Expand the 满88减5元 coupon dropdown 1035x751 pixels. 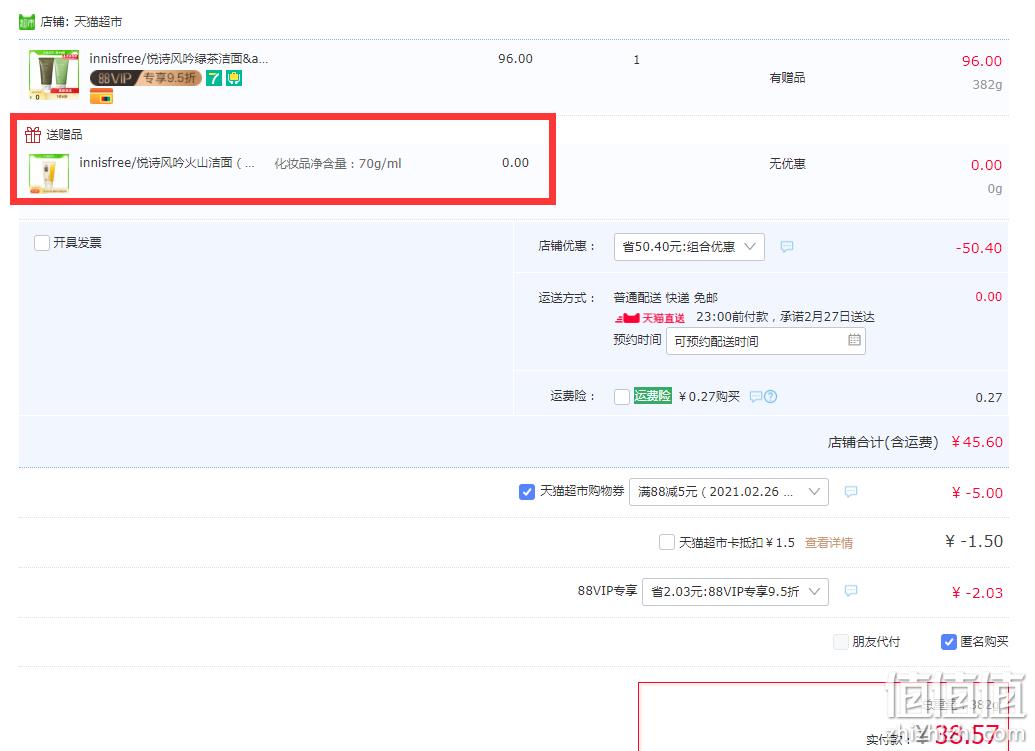coord(729,492)
